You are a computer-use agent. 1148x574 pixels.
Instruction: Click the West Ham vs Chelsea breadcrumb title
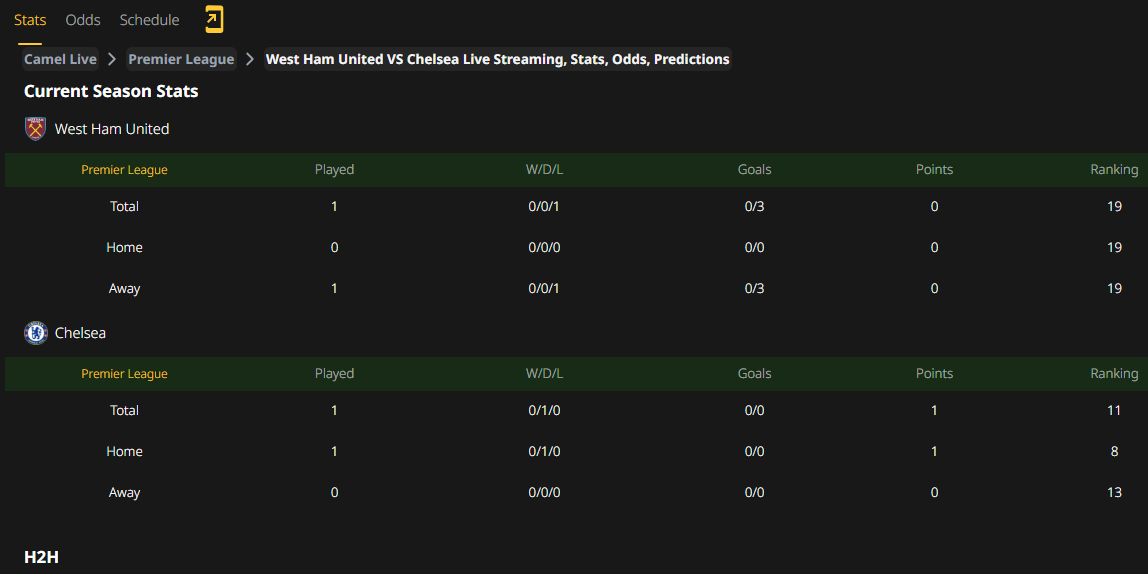(497, 59)
